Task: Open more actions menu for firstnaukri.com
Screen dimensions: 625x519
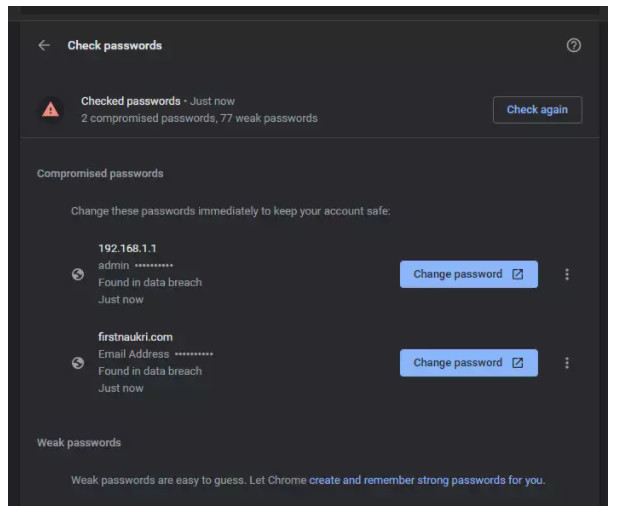Action: [567, 363]
